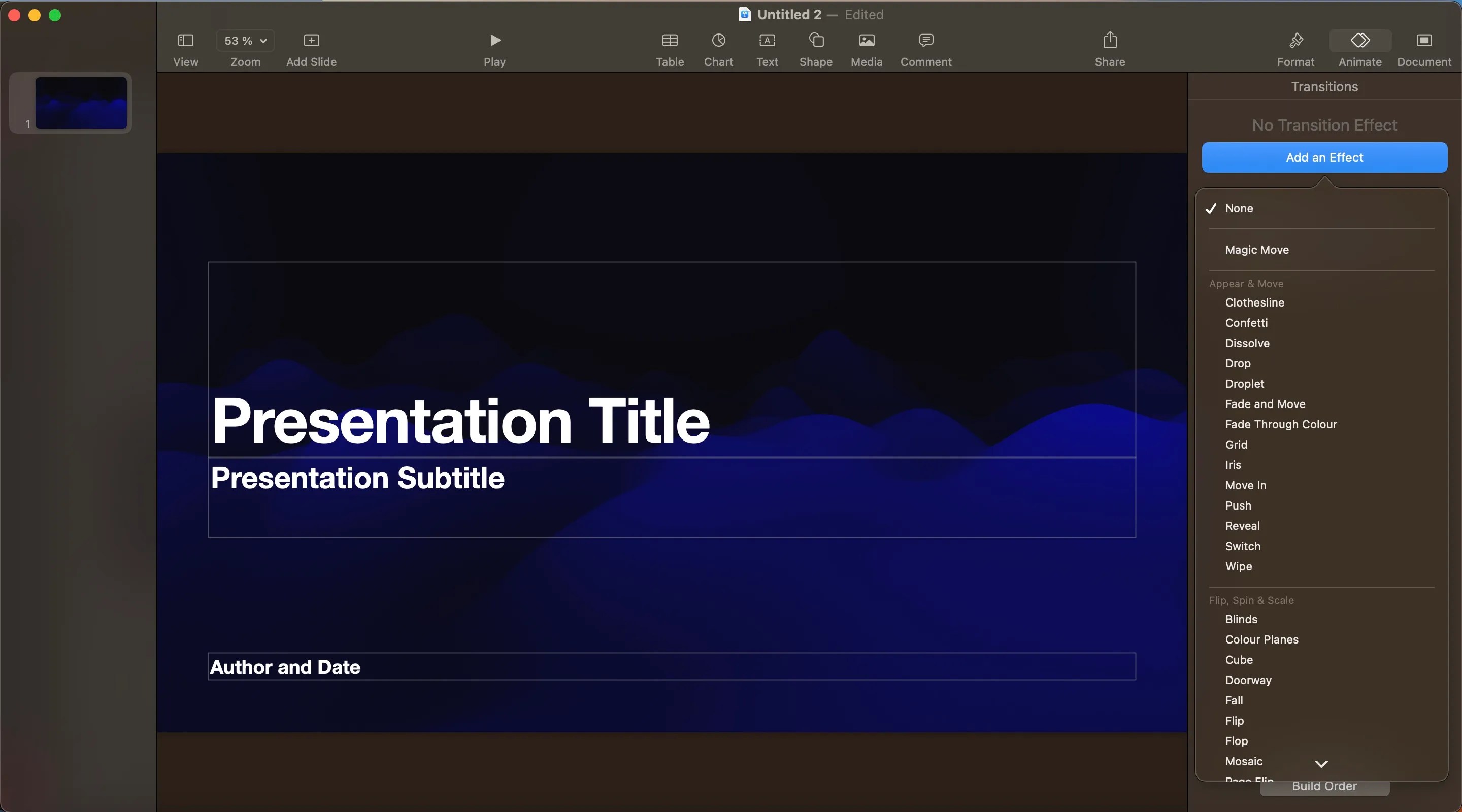Add a Comment from the toolbar
The width and height of the screenshot is (1462, 812).
coord(925,41)
